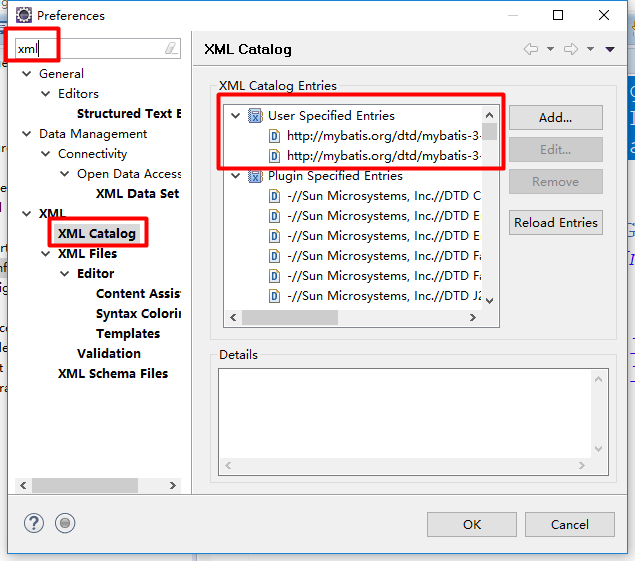Collapse the User Specified Entries node

pyautogui.click(x=235, y=116)
